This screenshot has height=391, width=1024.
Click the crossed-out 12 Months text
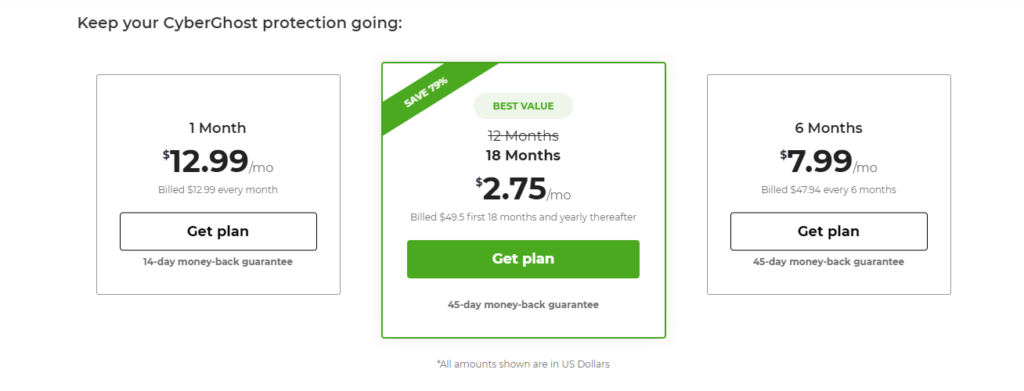click(523, 136)
